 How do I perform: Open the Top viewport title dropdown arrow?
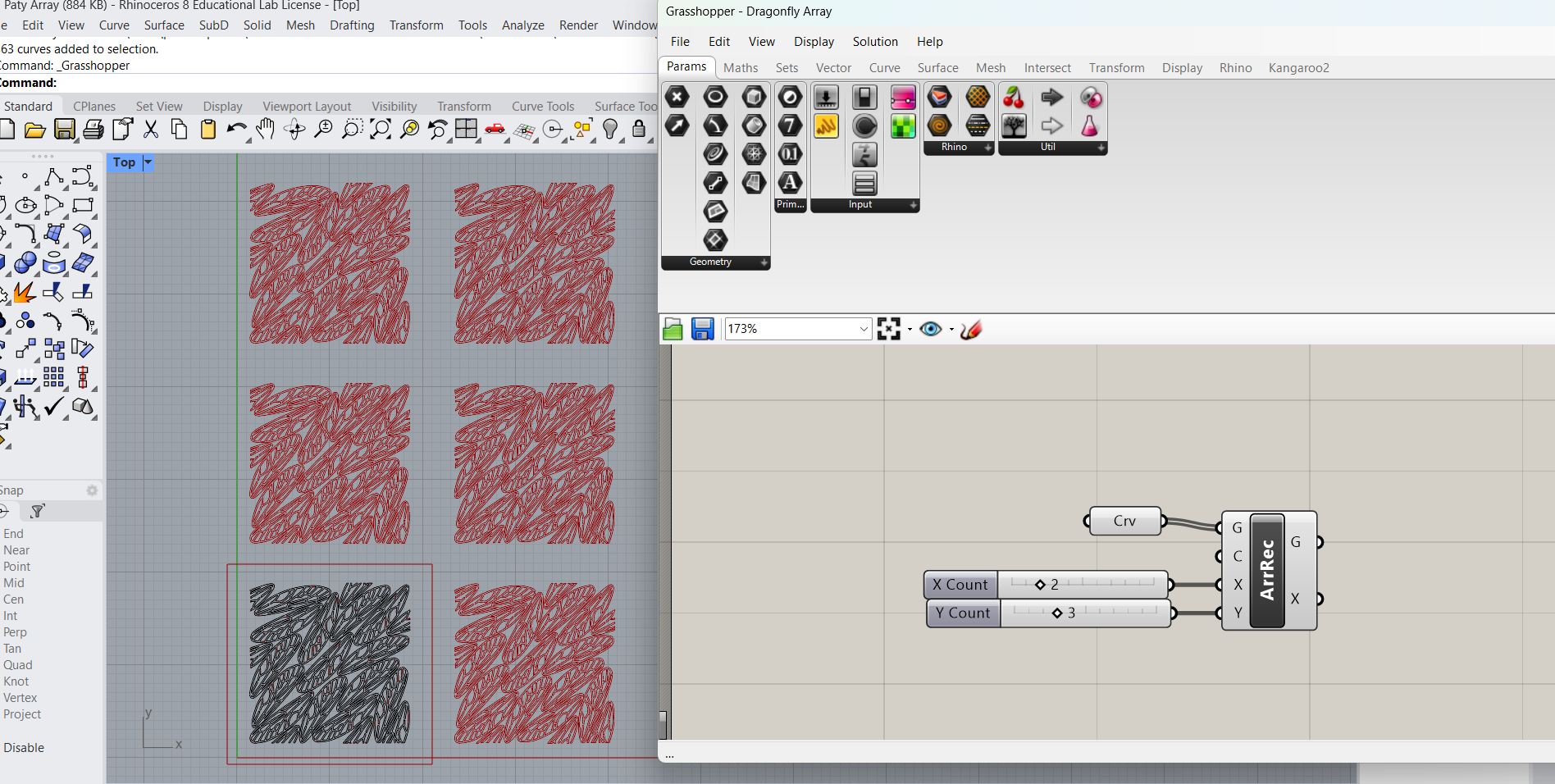pyautogui.click(x=148, y=162)
